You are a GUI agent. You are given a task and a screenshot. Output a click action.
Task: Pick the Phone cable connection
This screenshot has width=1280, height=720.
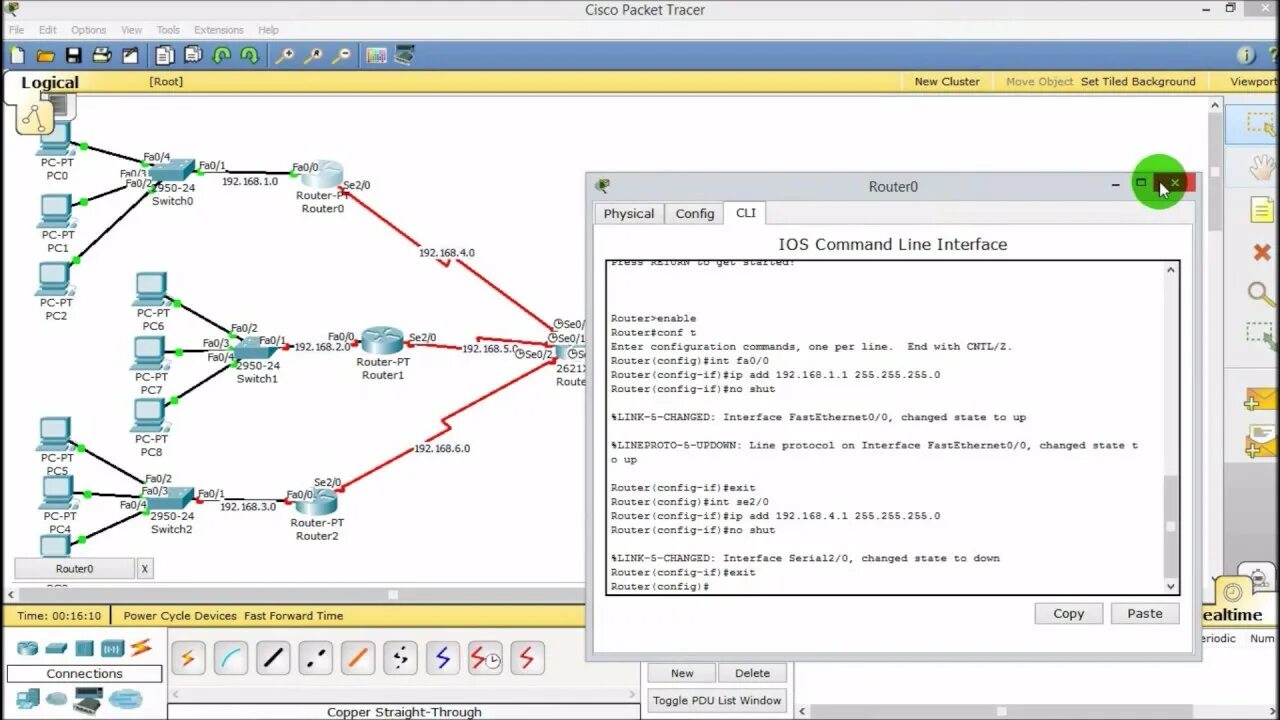coord(400,658)
